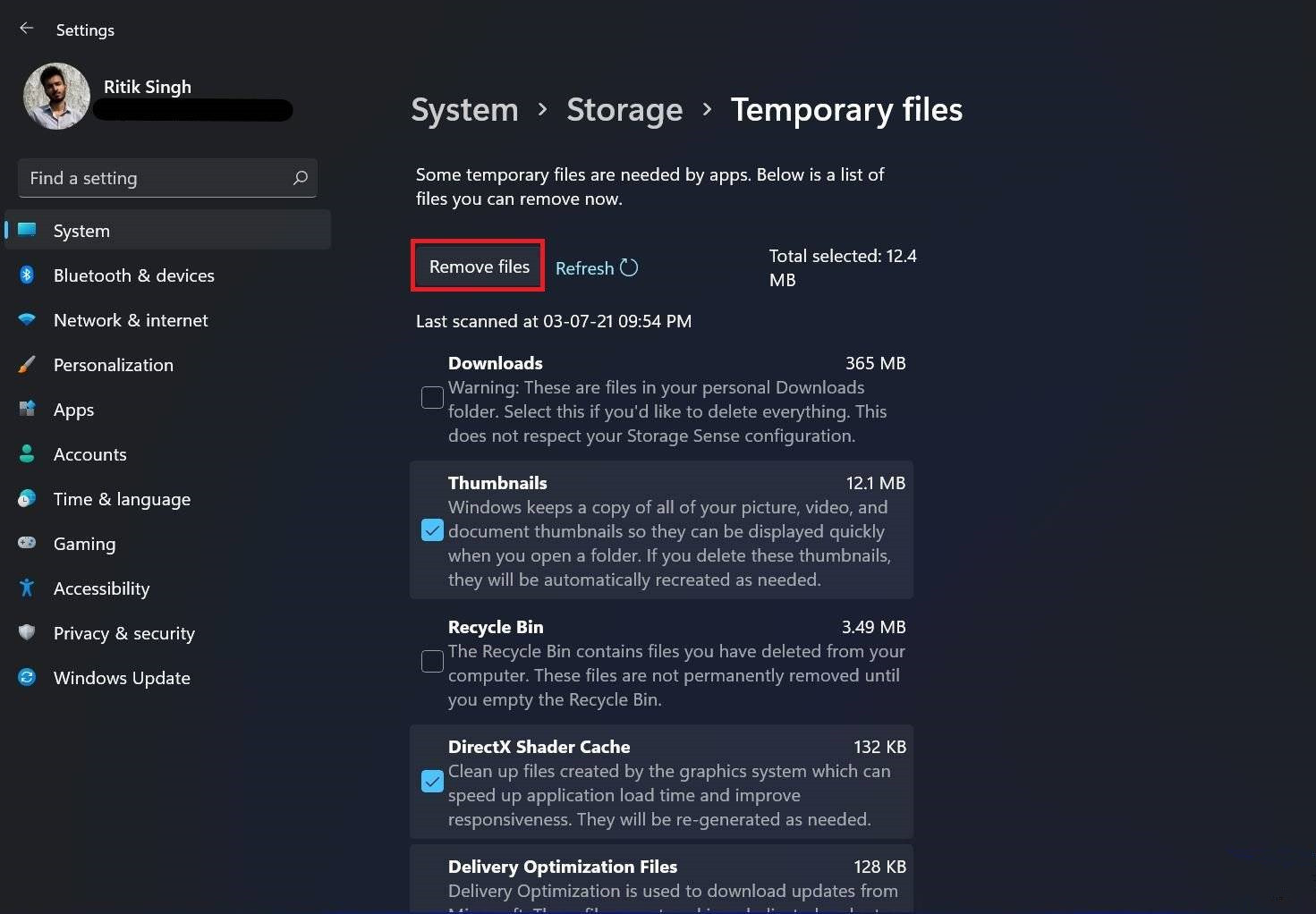Open Windows Update sidebar icon

coord(27,678)
